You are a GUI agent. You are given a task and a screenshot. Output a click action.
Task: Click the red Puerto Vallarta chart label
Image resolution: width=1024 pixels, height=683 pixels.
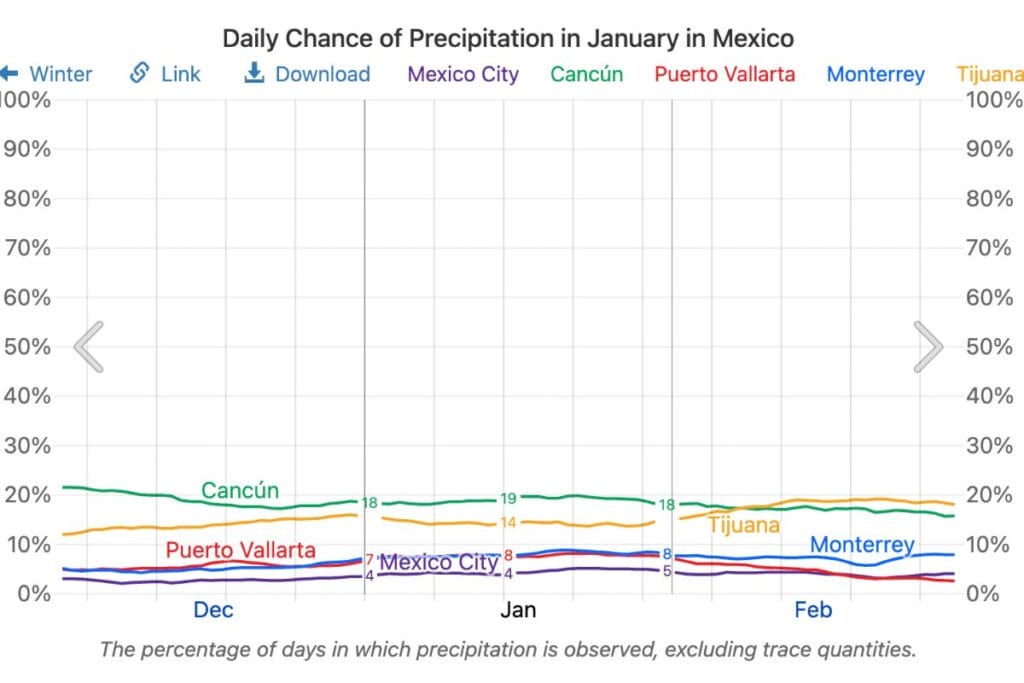(x=240, y=550)
